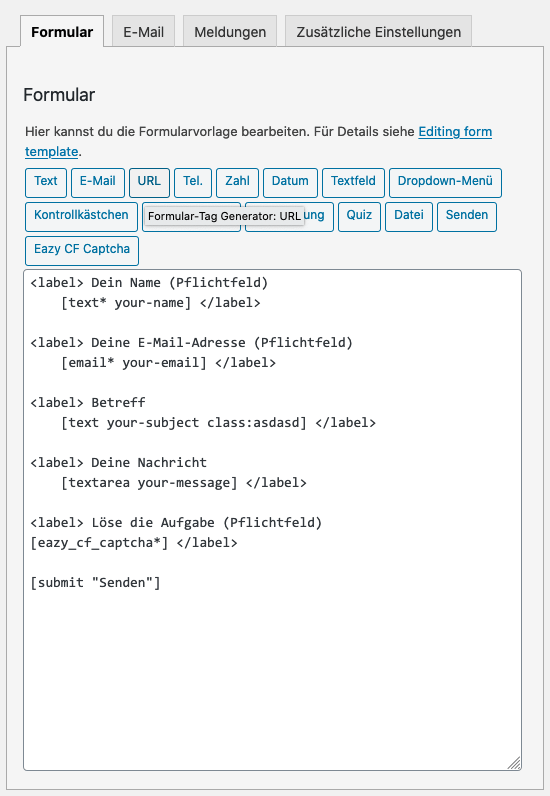Insert a Kontrollkästchen tag
This screenshot has width=550, height=796.
[x=81, y=216]
